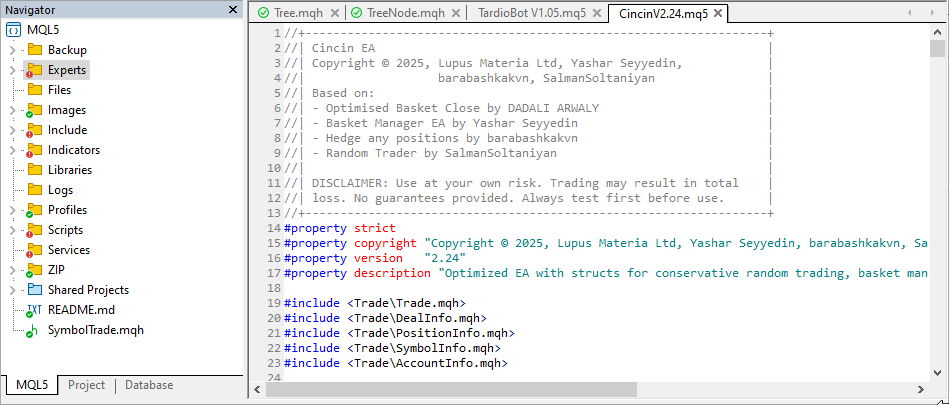Viewport: 949px width, 405px height.
Task: Click the MQL5 root node icon
Action: (14, 30)
